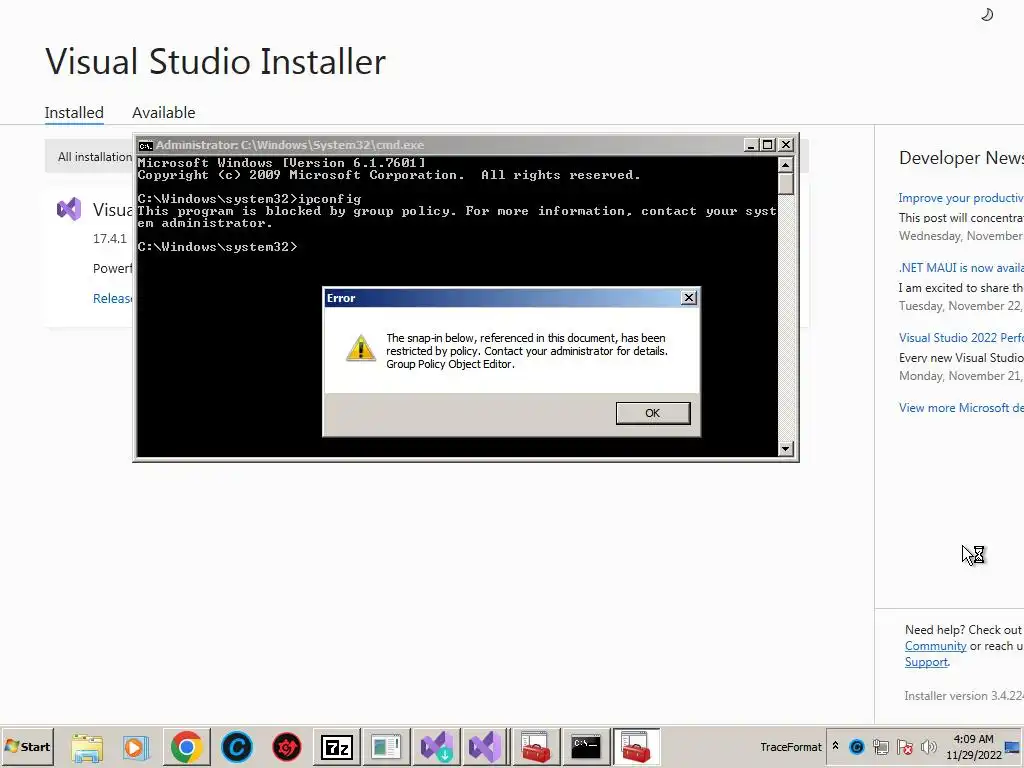Open first red toolbox MMC taskbar icon
Image resolution: width=1024 pixels, height=768 pixels.
point(536,746)
